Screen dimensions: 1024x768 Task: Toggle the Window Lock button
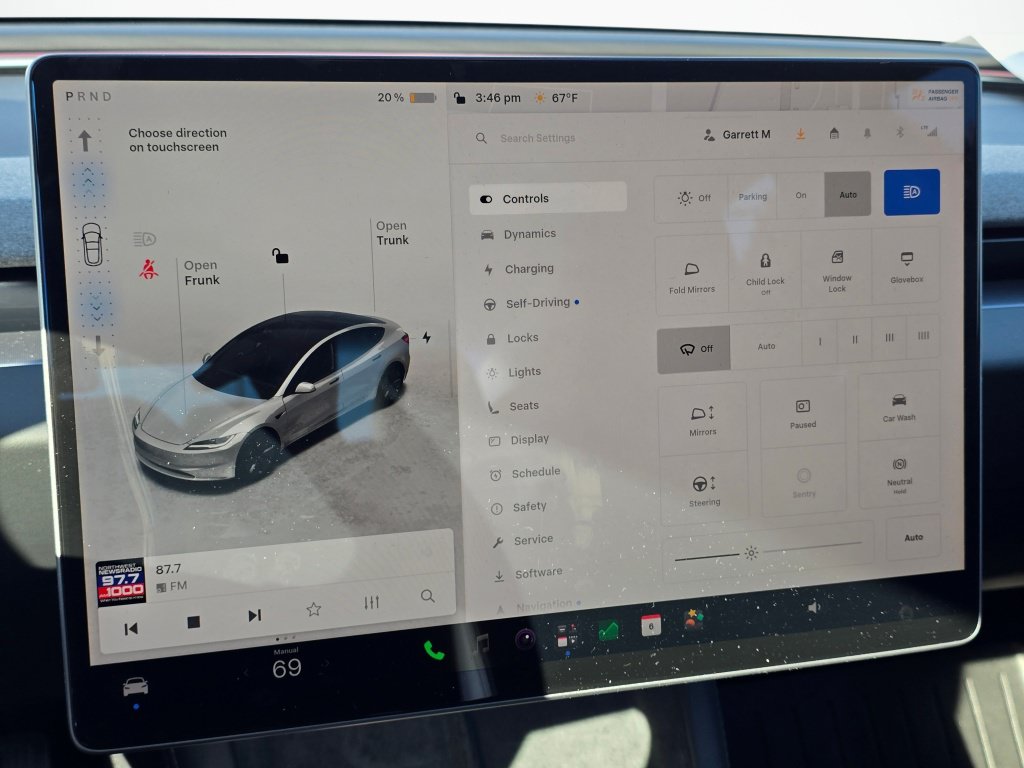(x=837, y=269)
